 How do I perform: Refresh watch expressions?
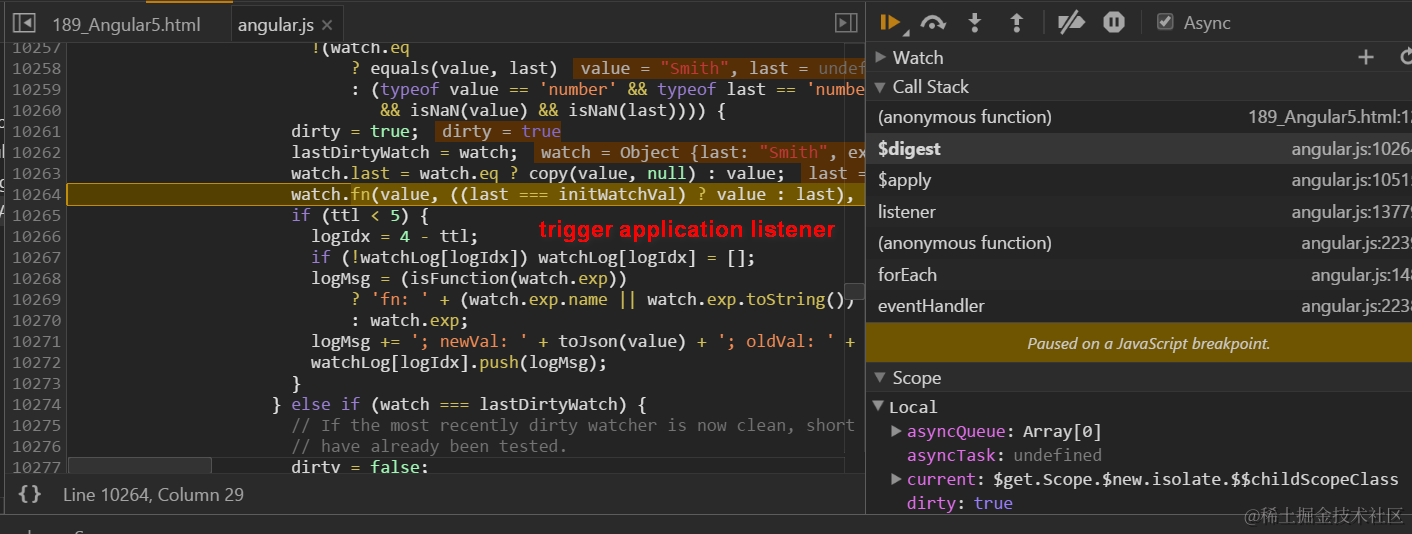point(1405,57)
